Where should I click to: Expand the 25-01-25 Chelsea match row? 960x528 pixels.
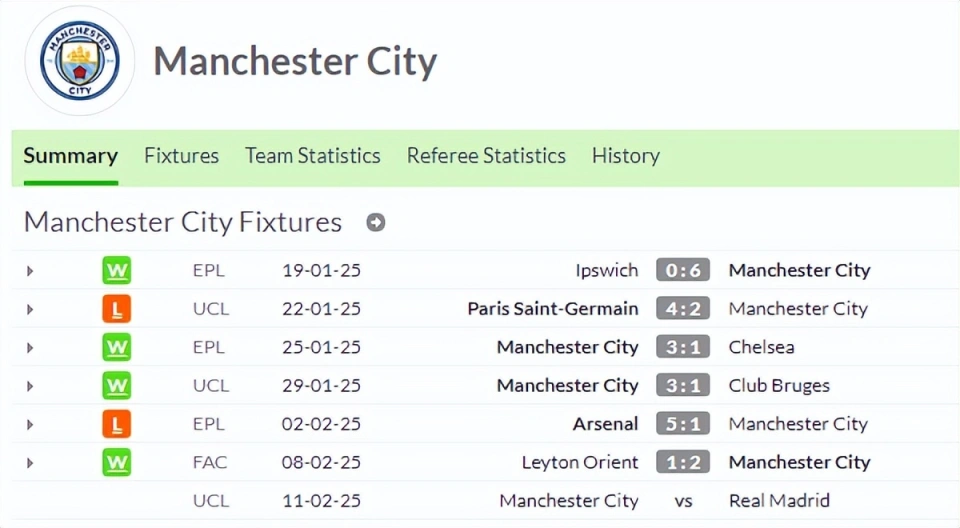(x=29, y=347)
